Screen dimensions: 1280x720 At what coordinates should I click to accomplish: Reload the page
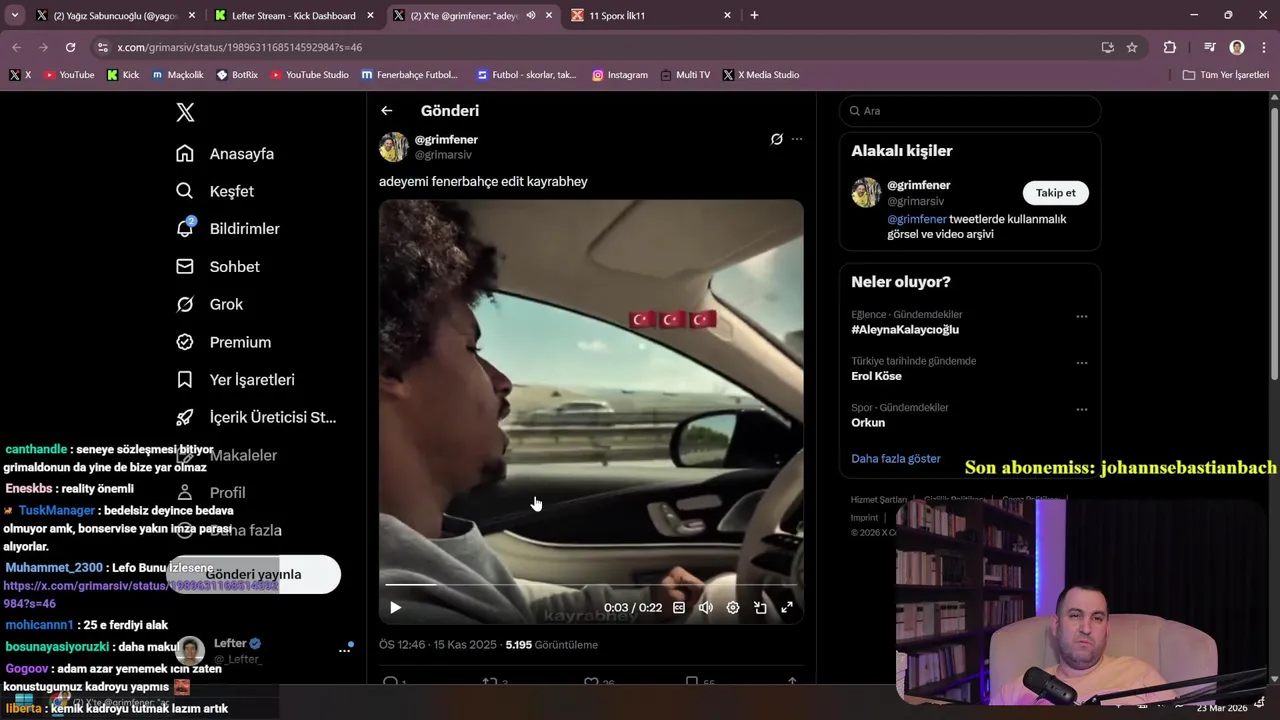click(x=70, y=47)
